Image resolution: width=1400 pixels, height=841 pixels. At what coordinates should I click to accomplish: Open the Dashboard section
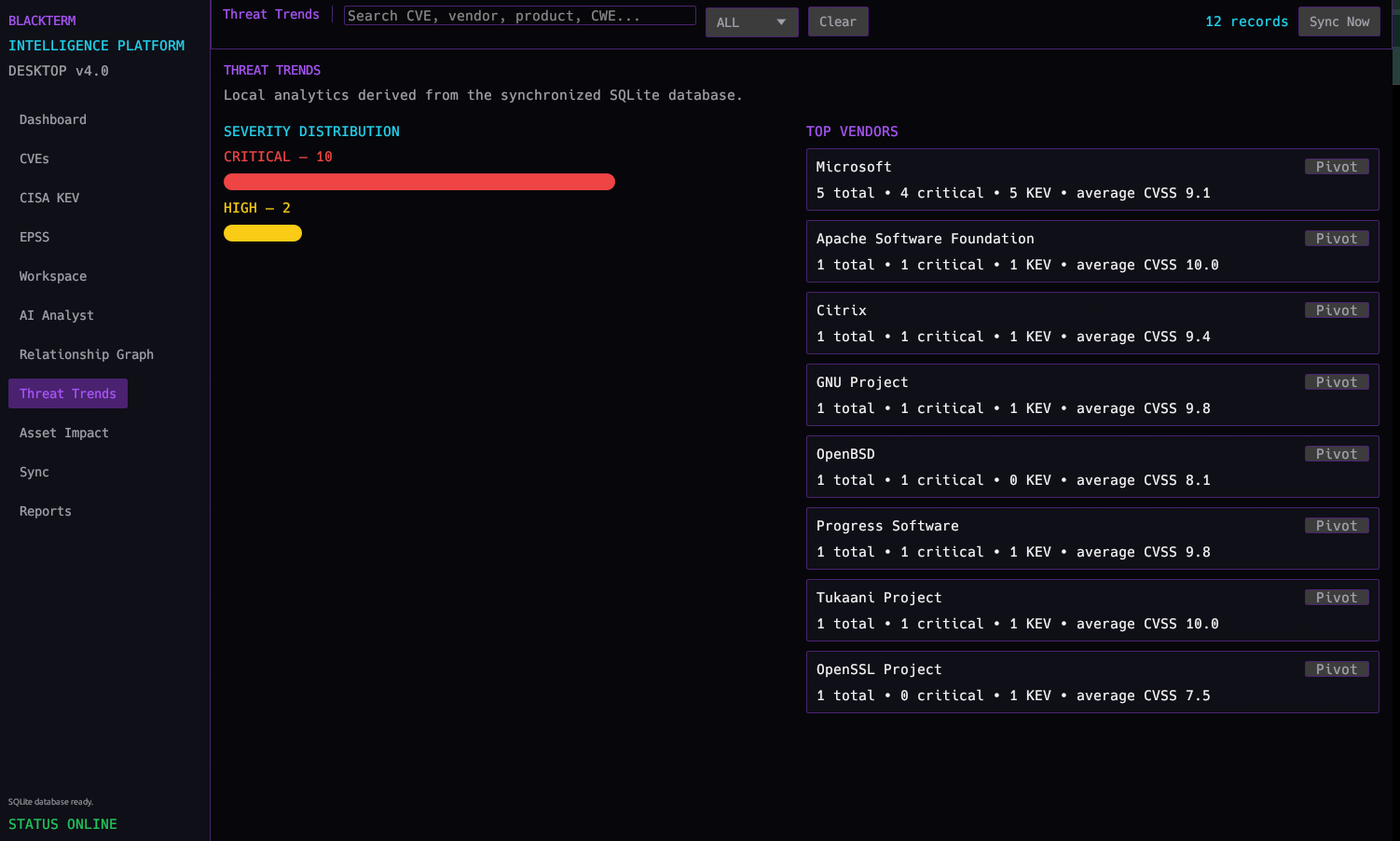[x=53, y=119]
